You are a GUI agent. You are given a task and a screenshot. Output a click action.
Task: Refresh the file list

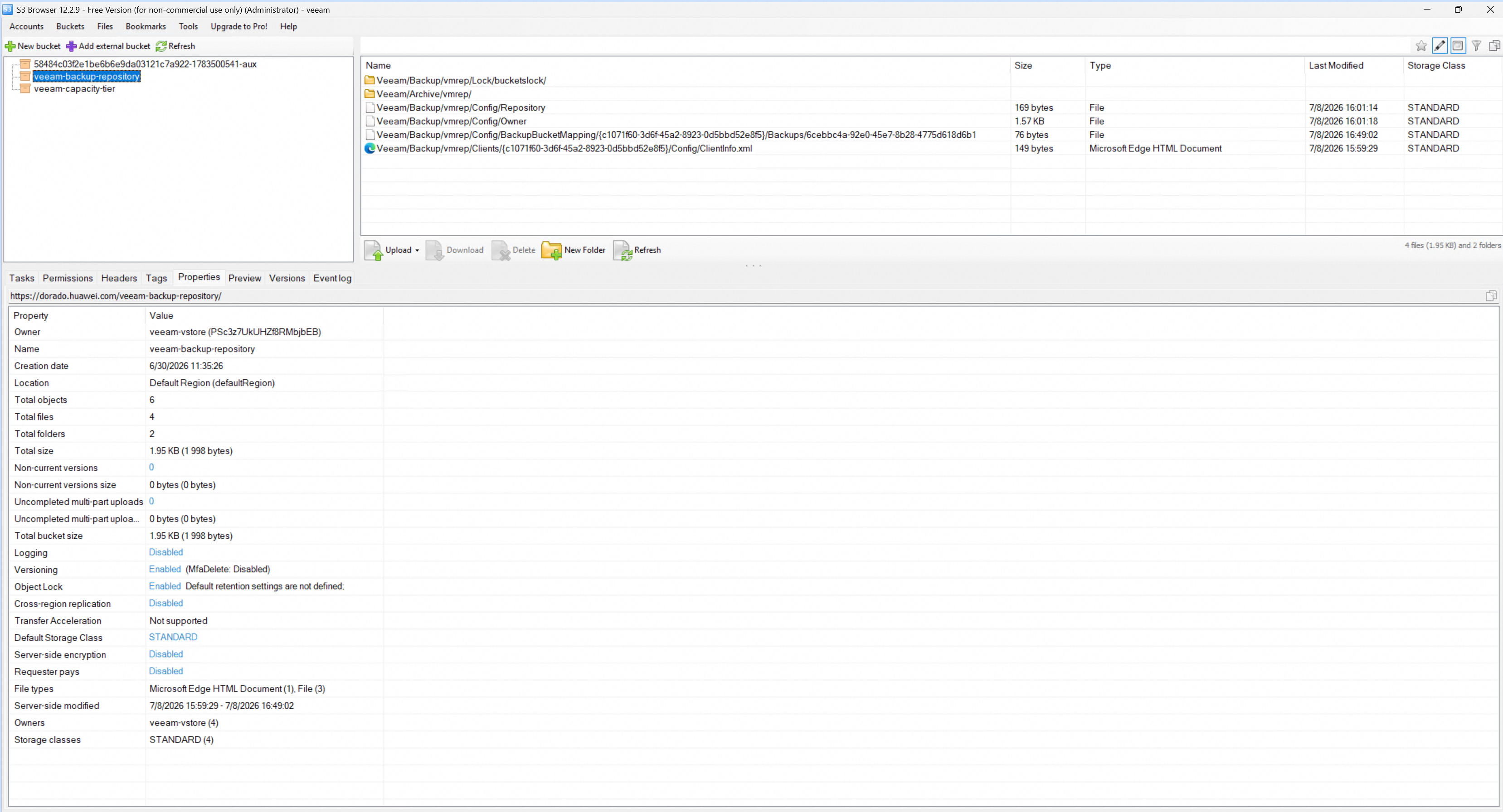(637, 250)
